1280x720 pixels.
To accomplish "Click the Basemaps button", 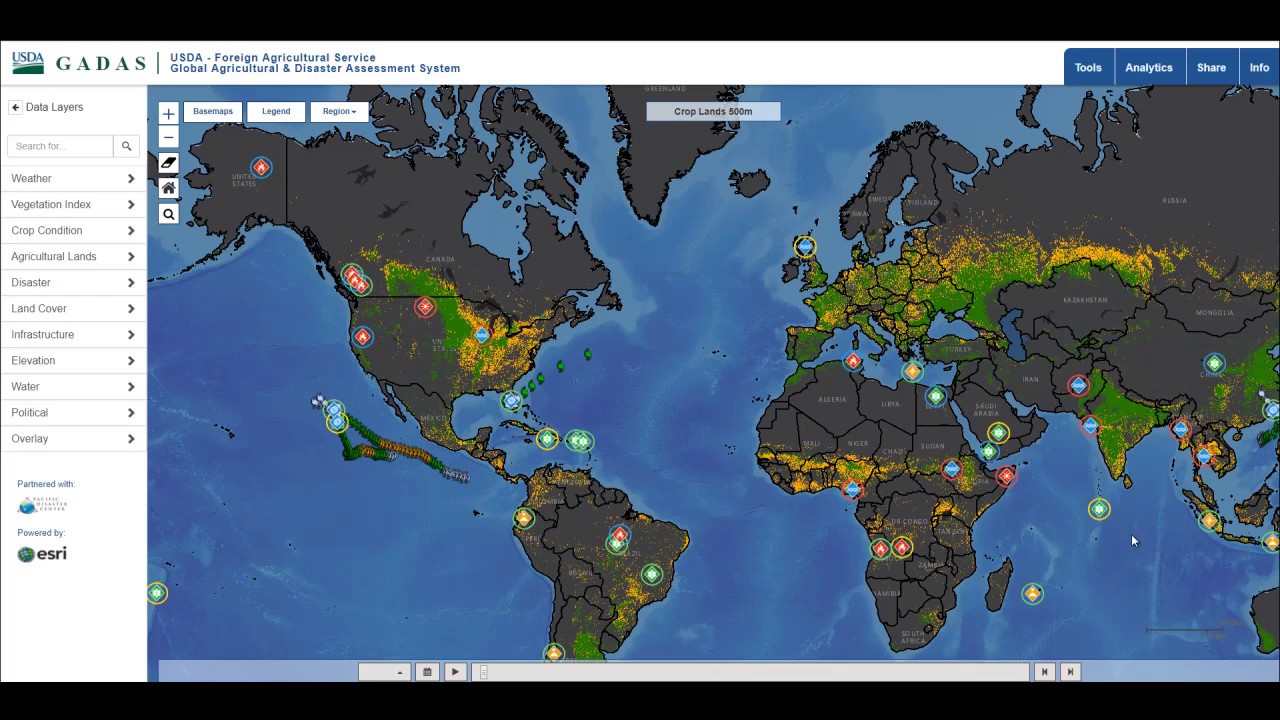I will tap(213, 111).
